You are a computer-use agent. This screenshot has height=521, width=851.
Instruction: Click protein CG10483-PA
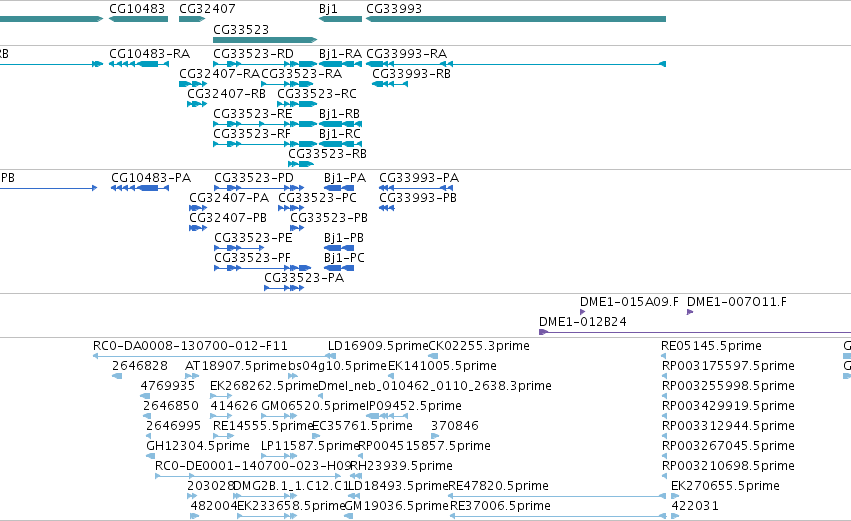140,188
